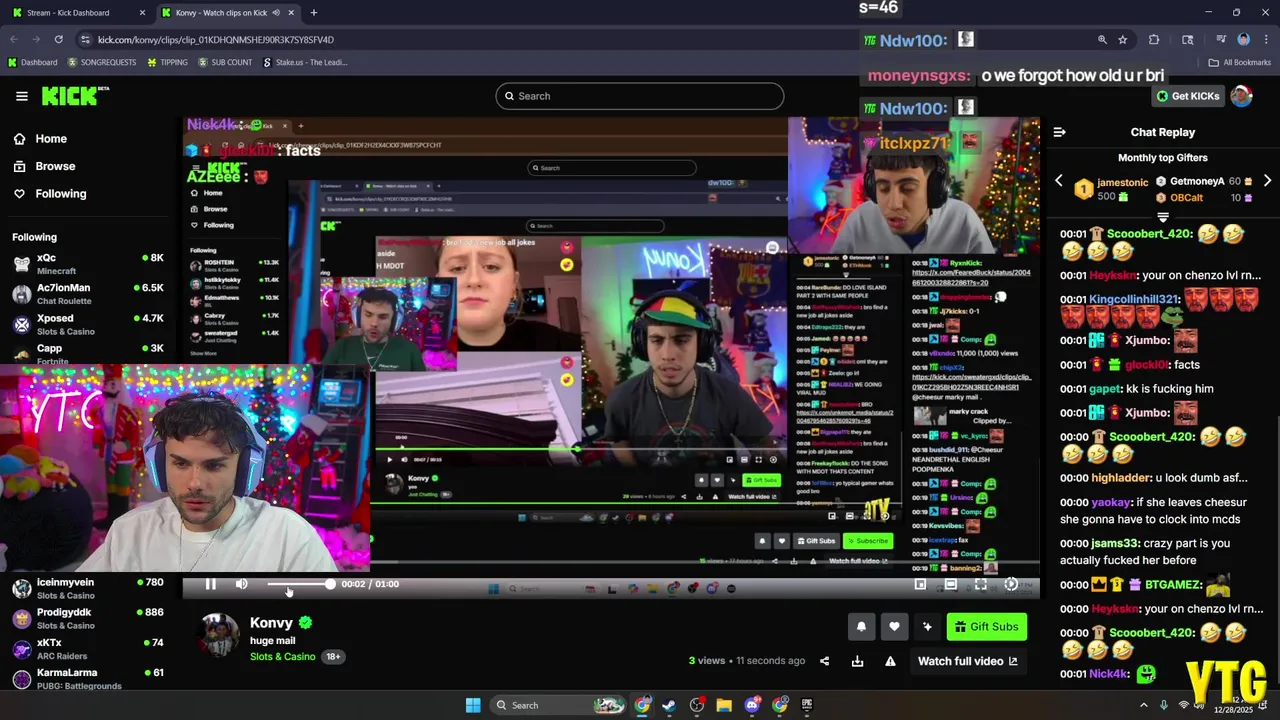Reload the page
The height and width of the screenshot is (720, 1280).
58,40
